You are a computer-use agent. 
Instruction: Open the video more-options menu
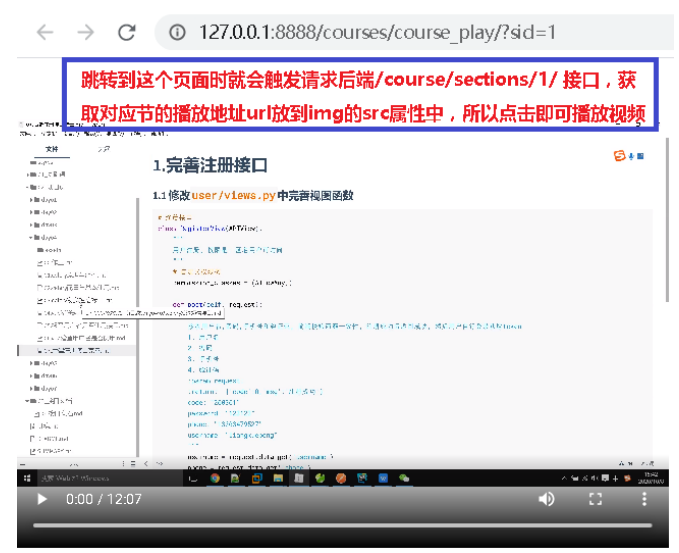click(x=644, y=499)
